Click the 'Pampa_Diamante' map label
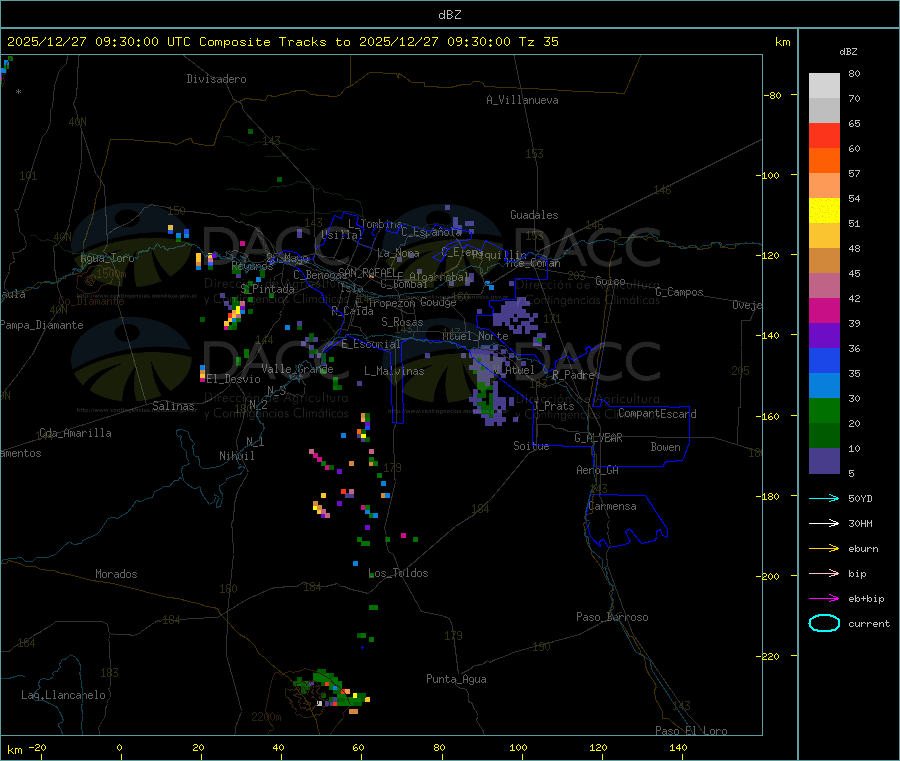 click(42, 325)
